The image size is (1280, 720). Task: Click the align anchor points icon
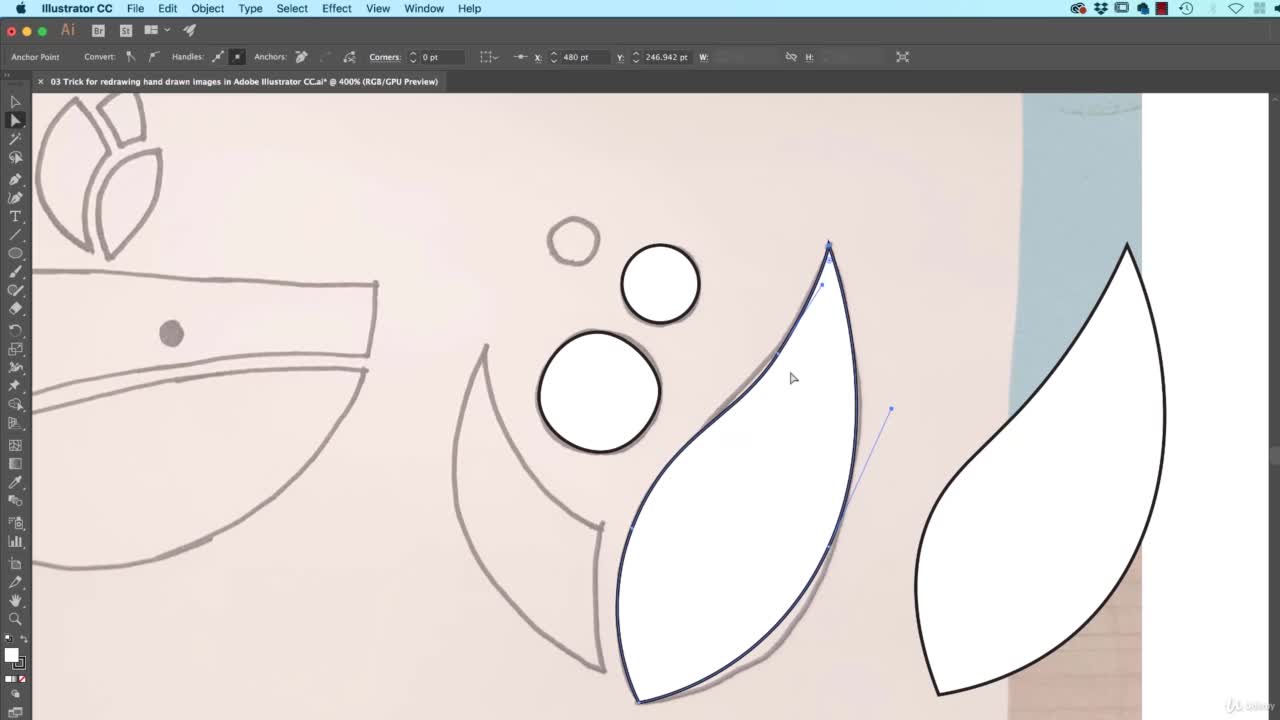pyautogui.click(x=520, y=57)
